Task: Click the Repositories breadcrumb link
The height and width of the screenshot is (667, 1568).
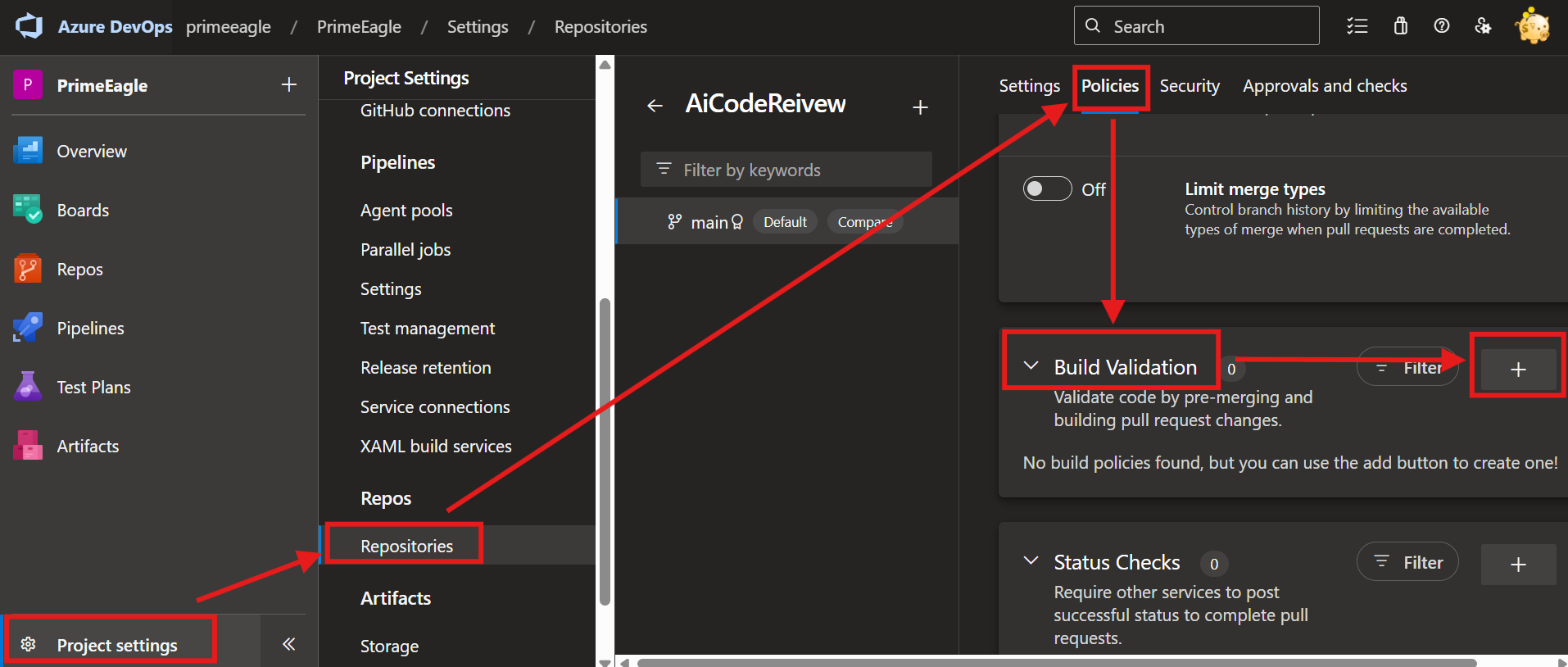Action: pos(600,27)
